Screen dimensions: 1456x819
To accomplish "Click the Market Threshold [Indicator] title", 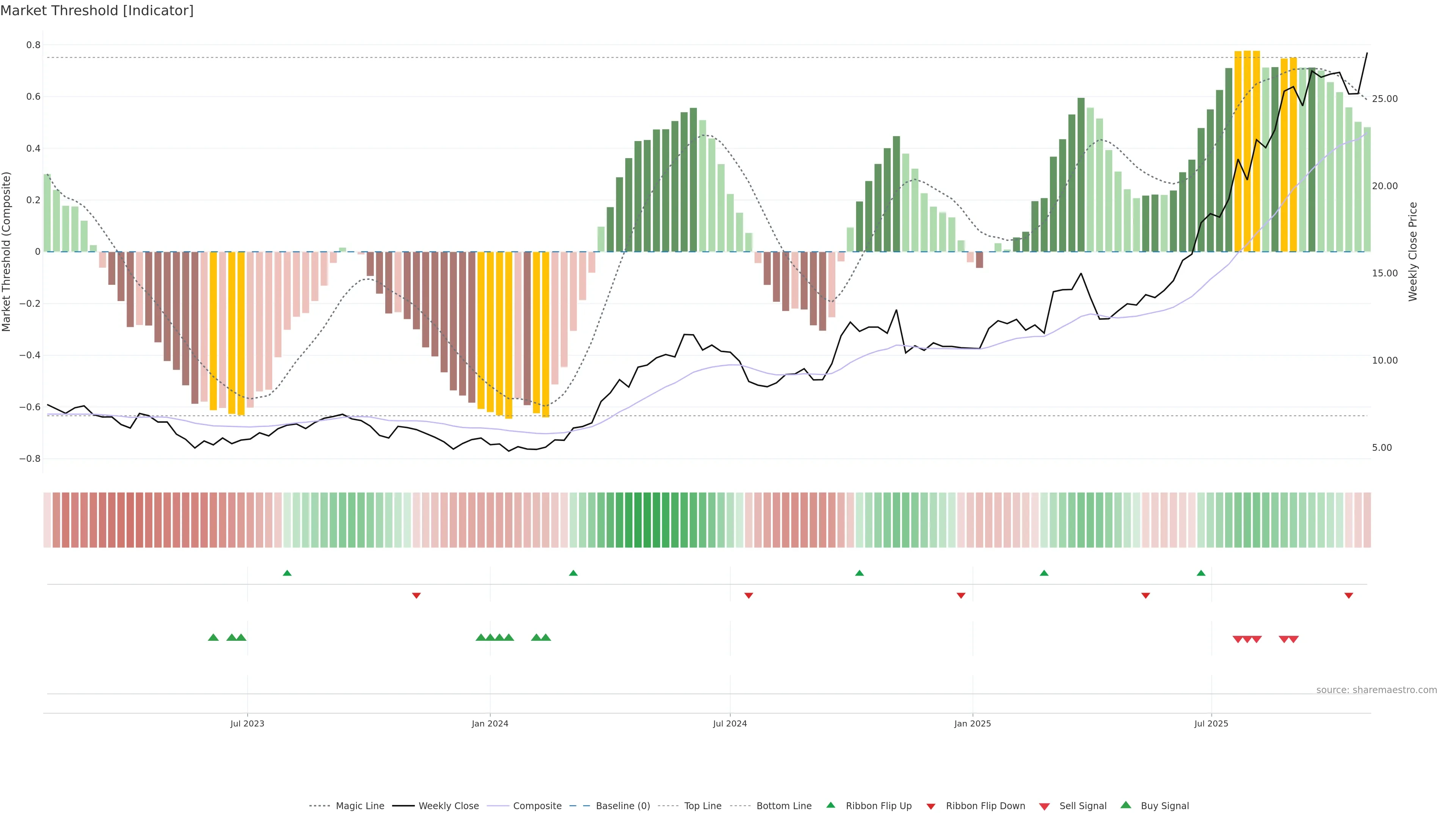I will [x=97, y=11].
